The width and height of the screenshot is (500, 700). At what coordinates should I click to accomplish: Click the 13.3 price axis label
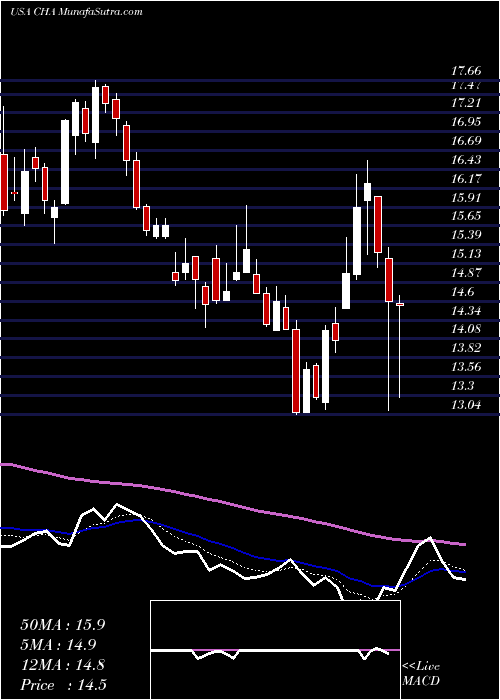(463, 386)
